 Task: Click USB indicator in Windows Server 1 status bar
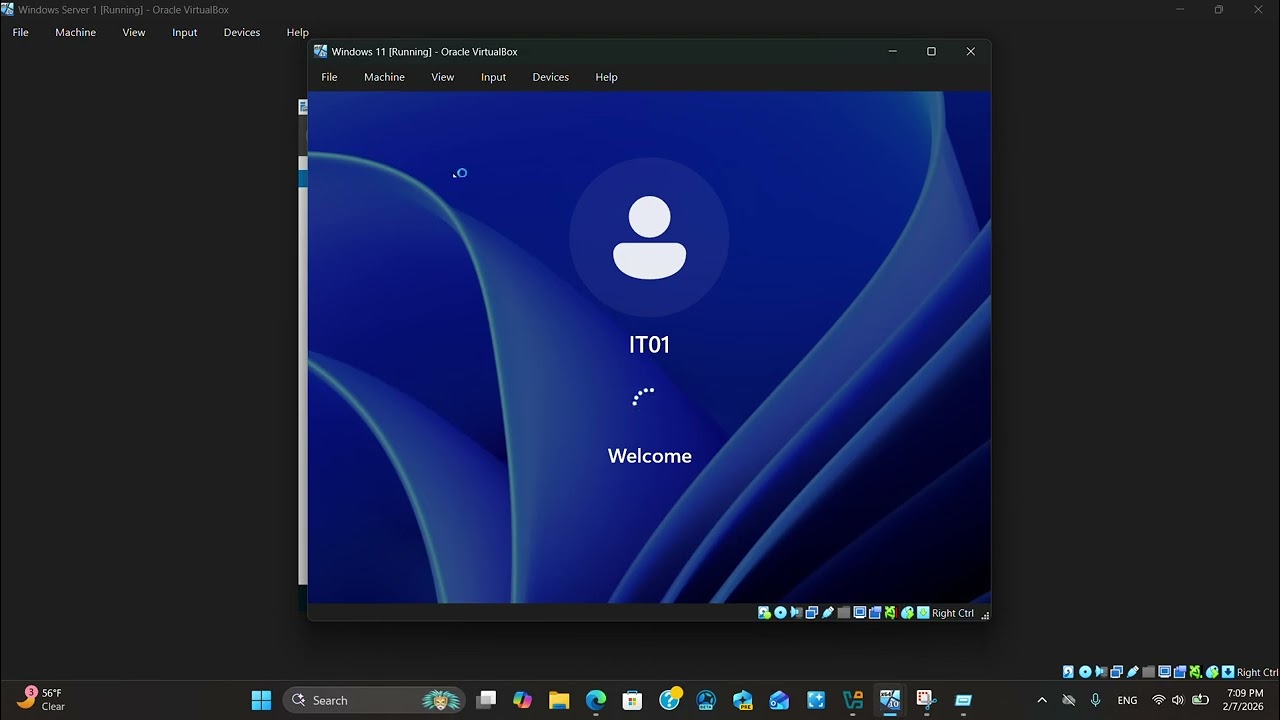1133,672
